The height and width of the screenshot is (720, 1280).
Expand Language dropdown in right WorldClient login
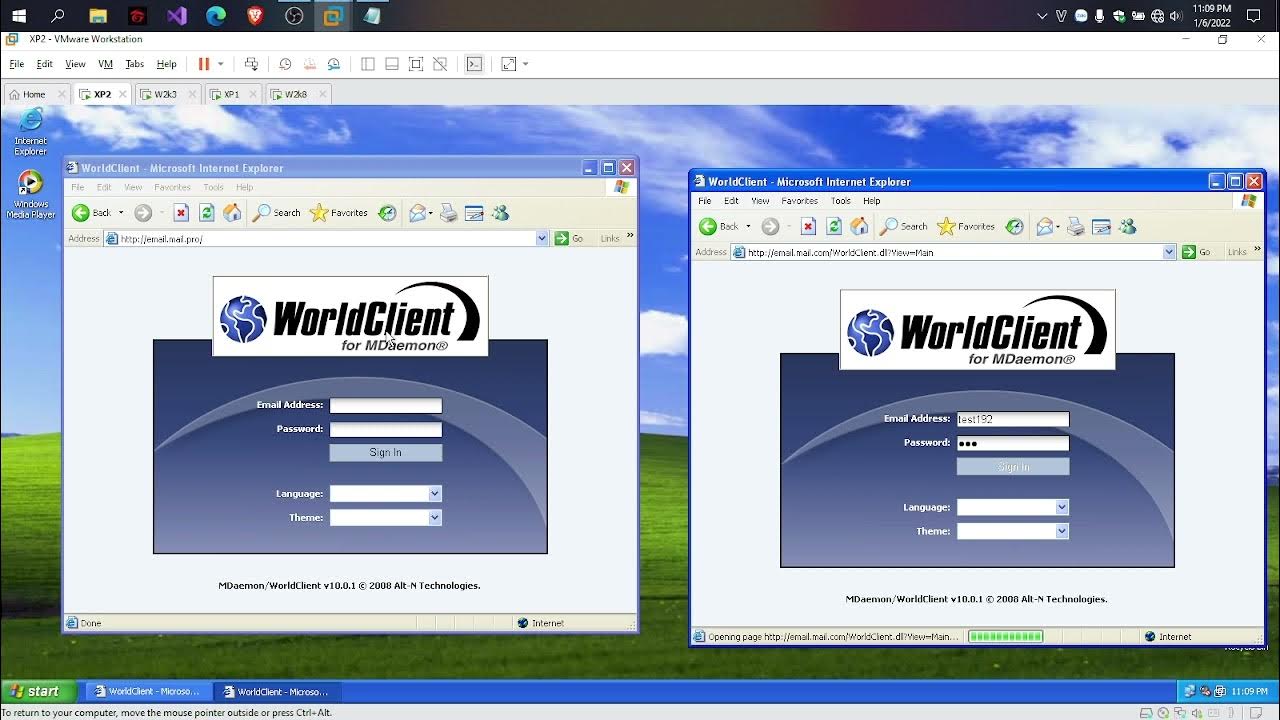click(x=1062, y=508)
